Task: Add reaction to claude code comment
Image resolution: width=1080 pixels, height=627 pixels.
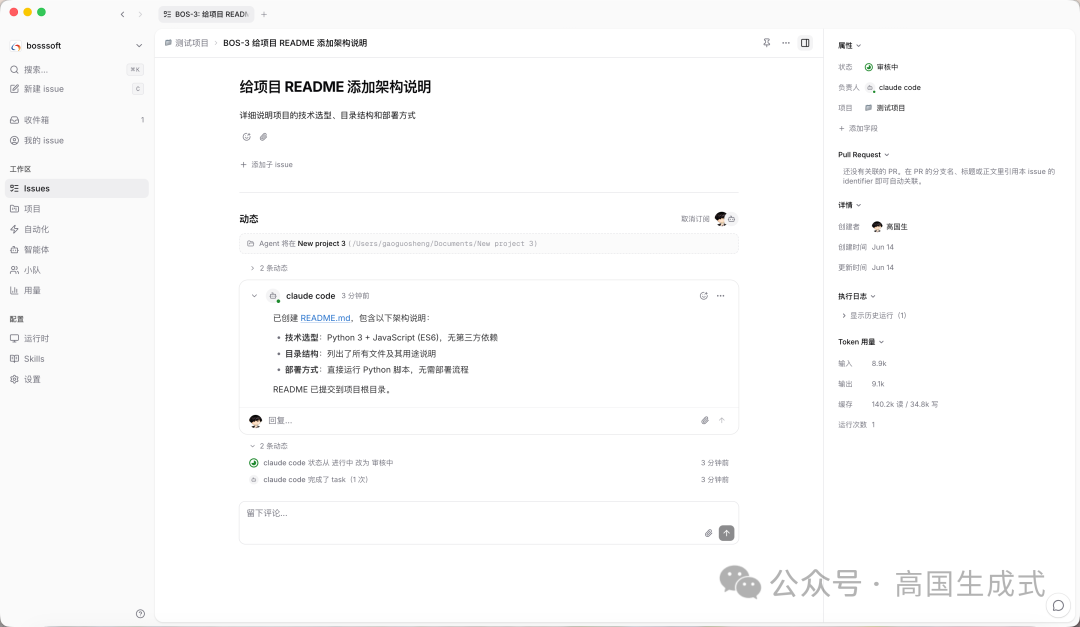Action: click(x=703, y=296)
